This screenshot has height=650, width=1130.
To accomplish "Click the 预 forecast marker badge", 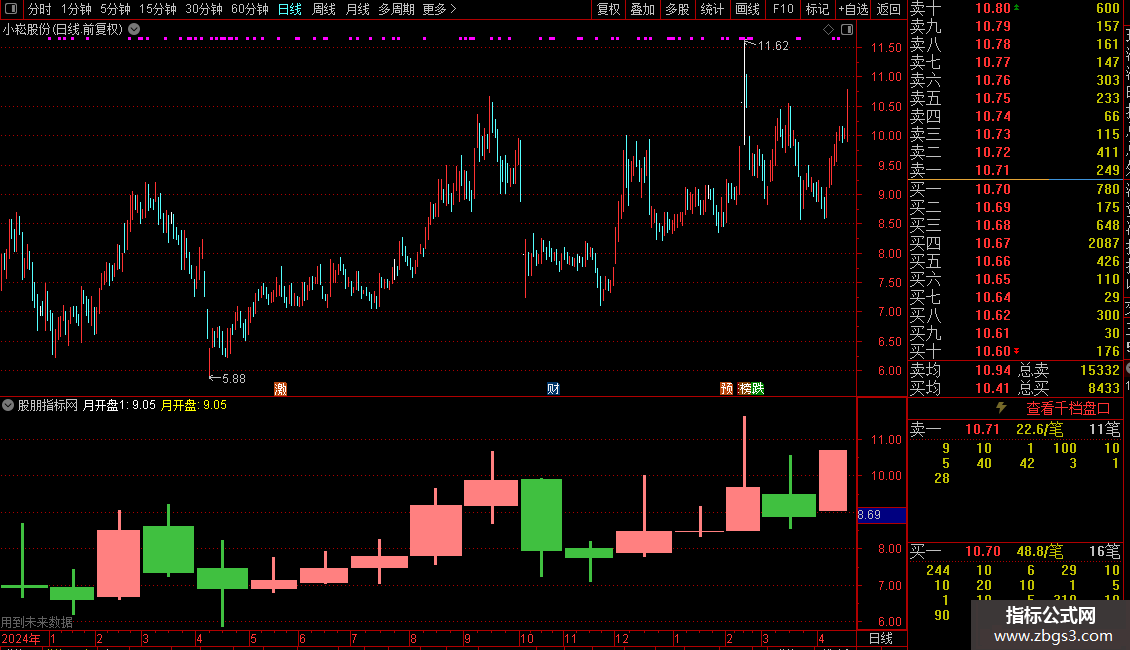I will click(x=726, y=388).
